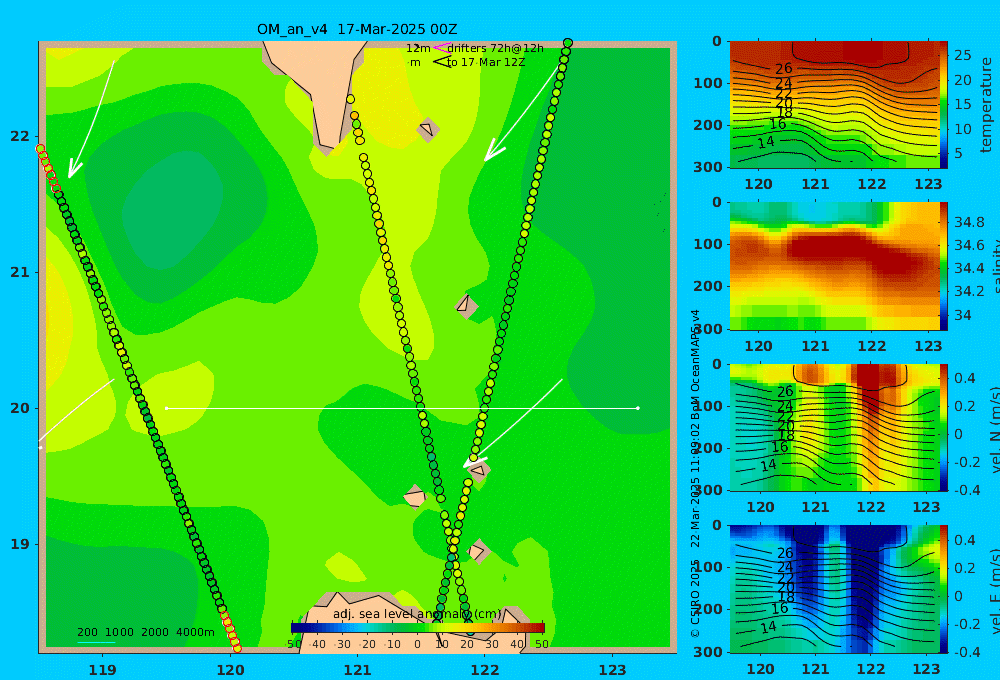Click the west endpoint of the white transect line
1000x680 pixels.
[x=166, y=408]
